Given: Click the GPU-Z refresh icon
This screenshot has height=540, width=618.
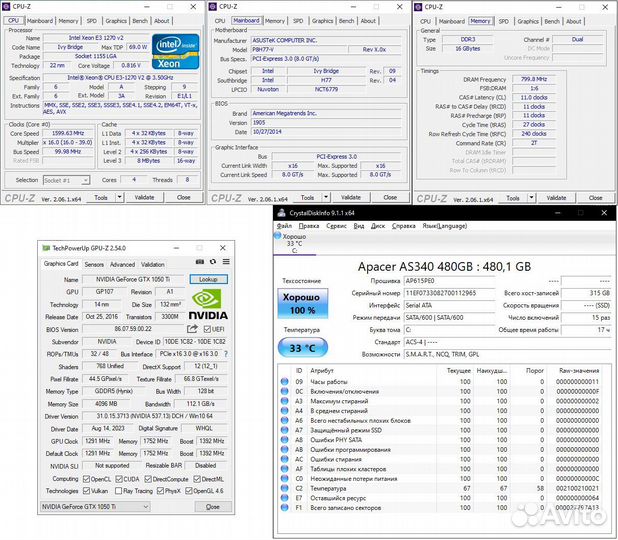Looking at the screenshot, I should point(213,262).
